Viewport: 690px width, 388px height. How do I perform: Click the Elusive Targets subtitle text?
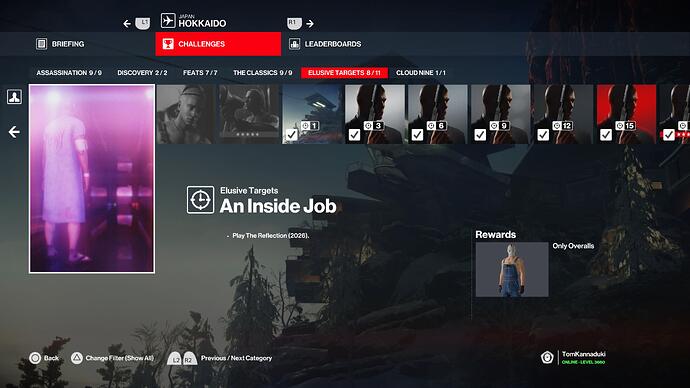[x=249, y=190]
